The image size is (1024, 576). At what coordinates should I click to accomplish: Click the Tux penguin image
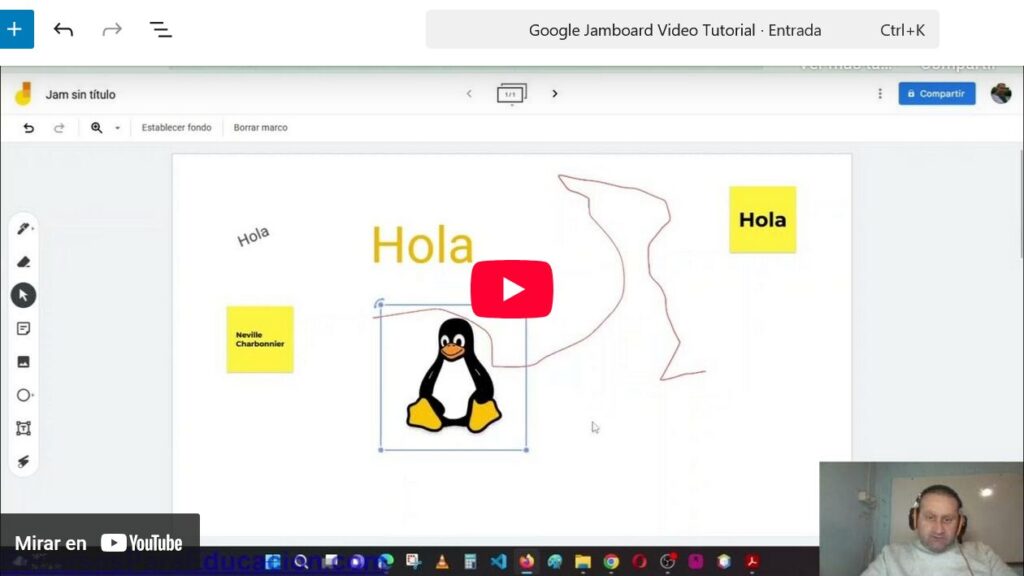pos(454,377)
